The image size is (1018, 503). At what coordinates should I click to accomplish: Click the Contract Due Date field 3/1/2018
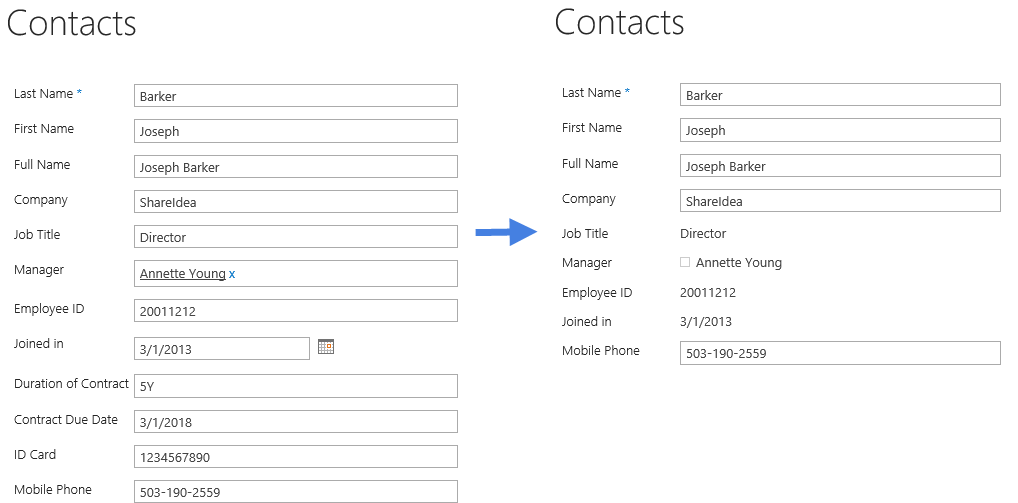click(295, 421)
